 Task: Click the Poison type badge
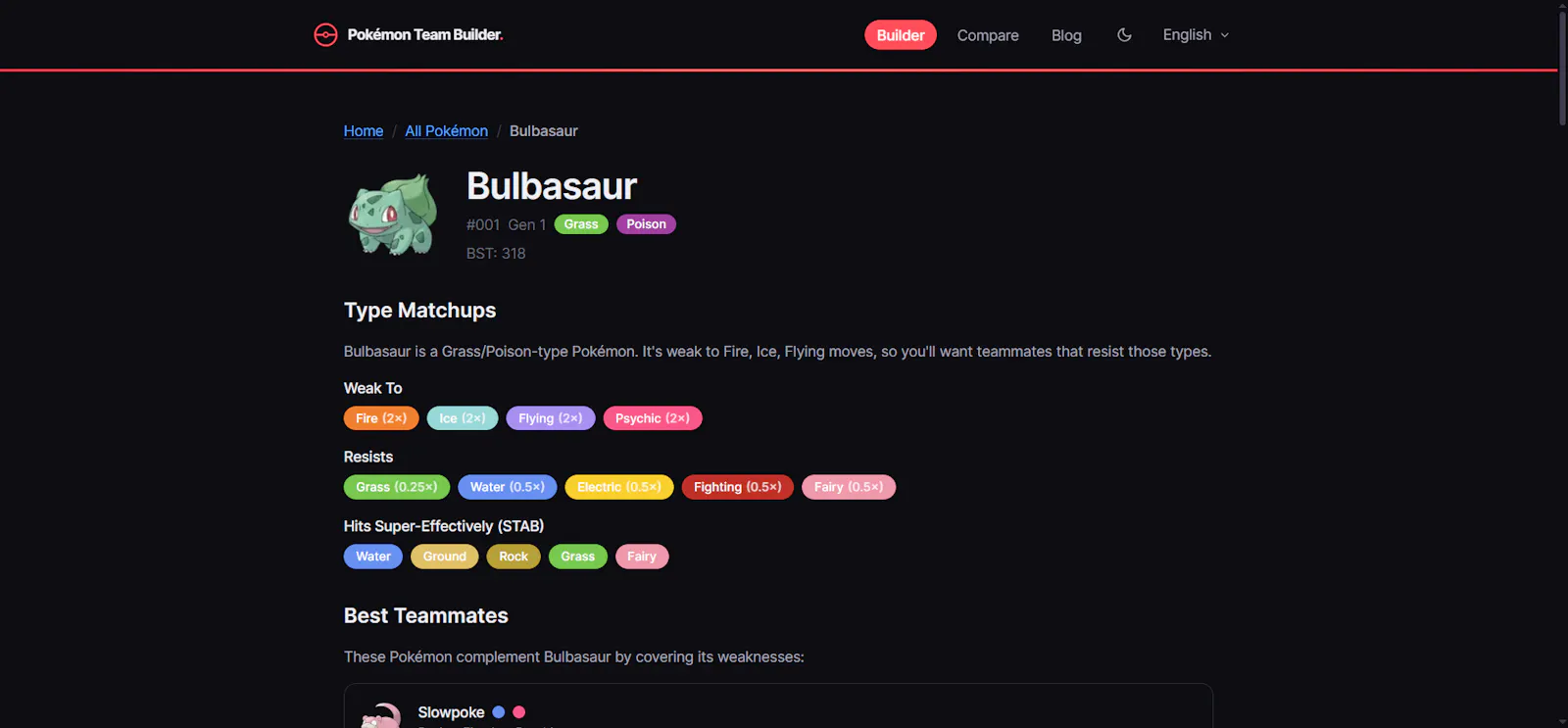(646, 224)
